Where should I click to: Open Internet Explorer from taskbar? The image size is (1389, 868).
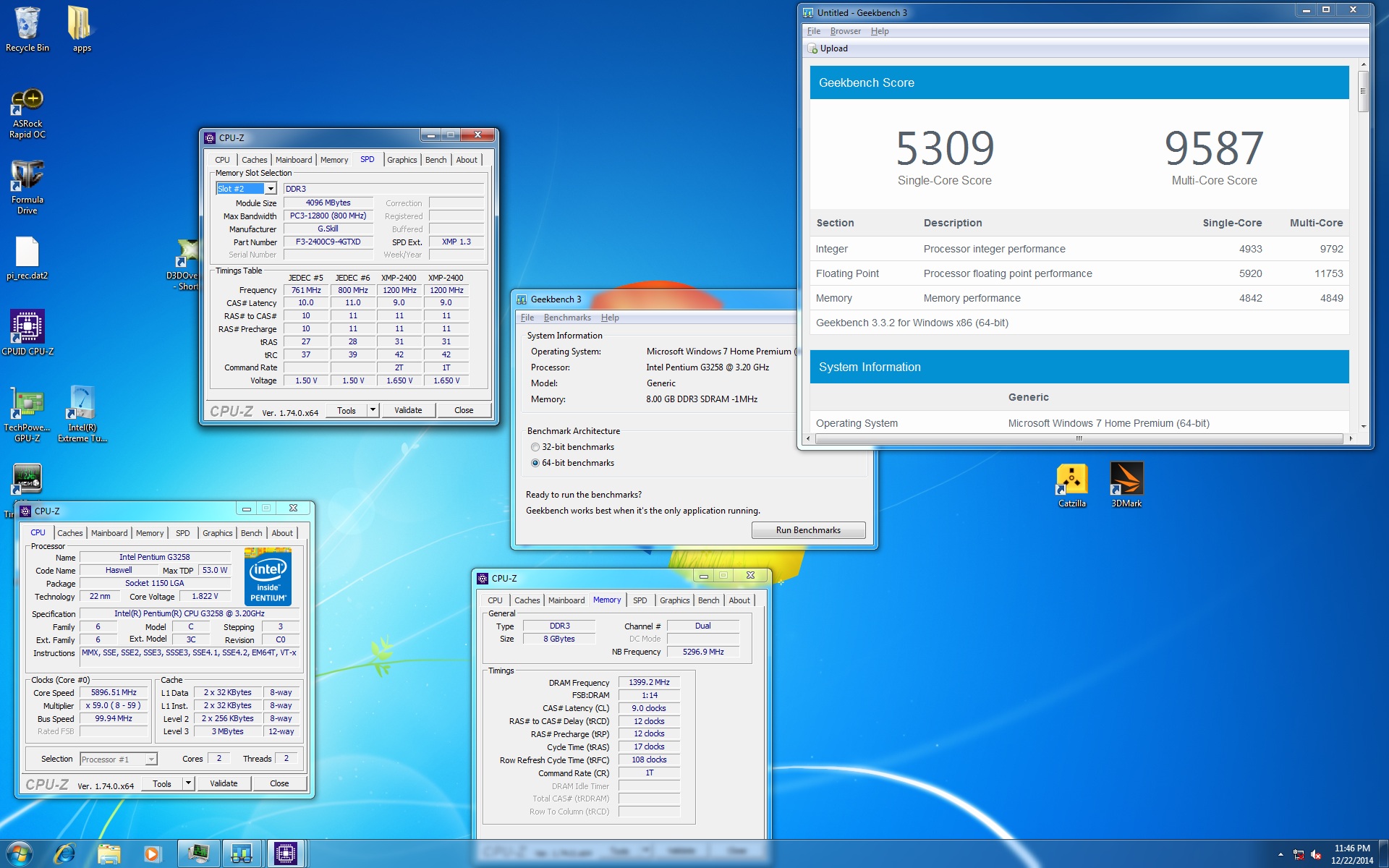(x=64, y=854)
